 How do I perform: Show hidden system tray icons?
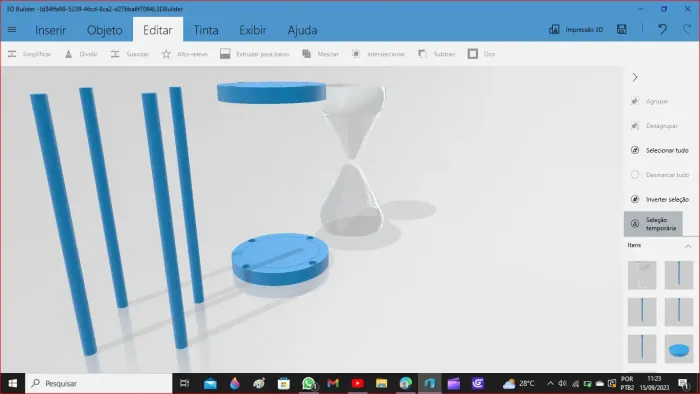coord(550,383)
